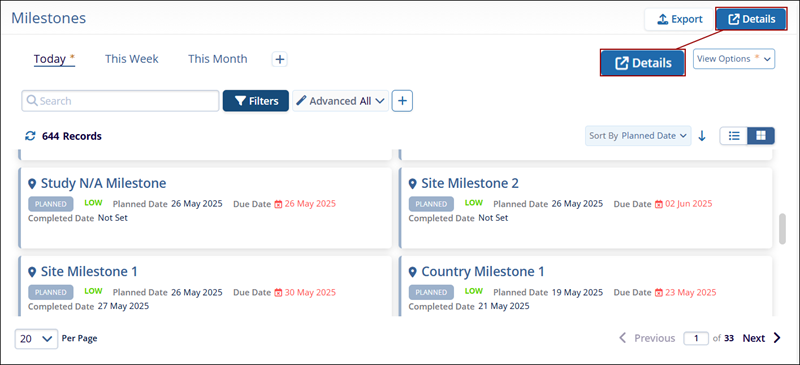Switch to the This Month tab
This screenshot has height=365, width=800.
pyautogui.click(x=218, y=59)
